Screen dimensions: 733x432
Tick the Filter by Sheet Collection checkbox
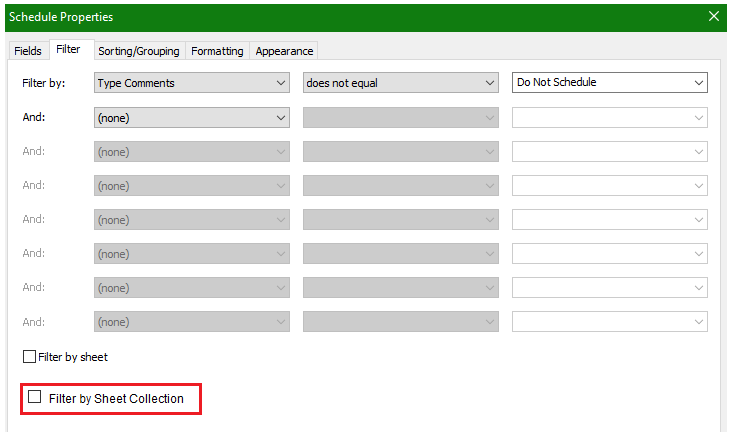click(x=35, y=396)
